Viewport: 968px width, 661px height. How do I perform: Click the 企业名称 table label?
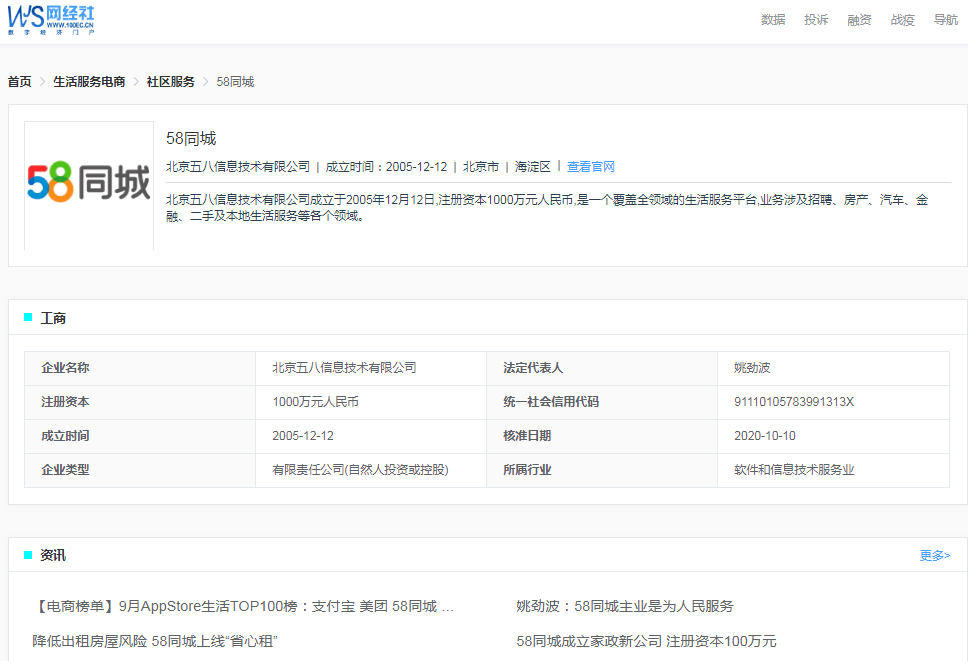pyautogui.click(x=65, y=368)
